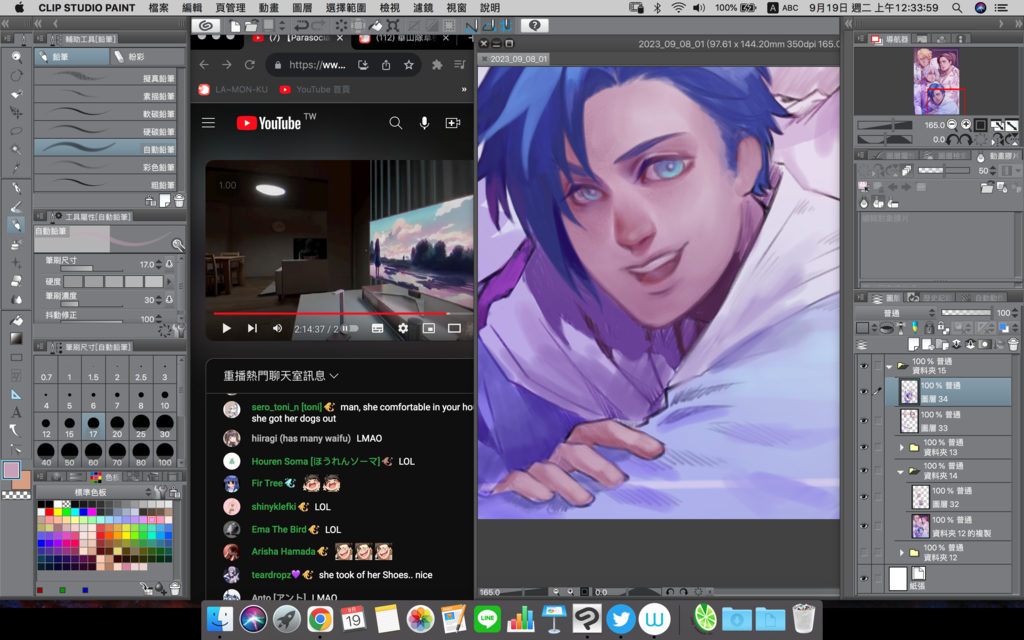Screen dimensions: 1024x640
Task: Zoom in using navigator plus magnifier
Action: (x=966, y=124)
